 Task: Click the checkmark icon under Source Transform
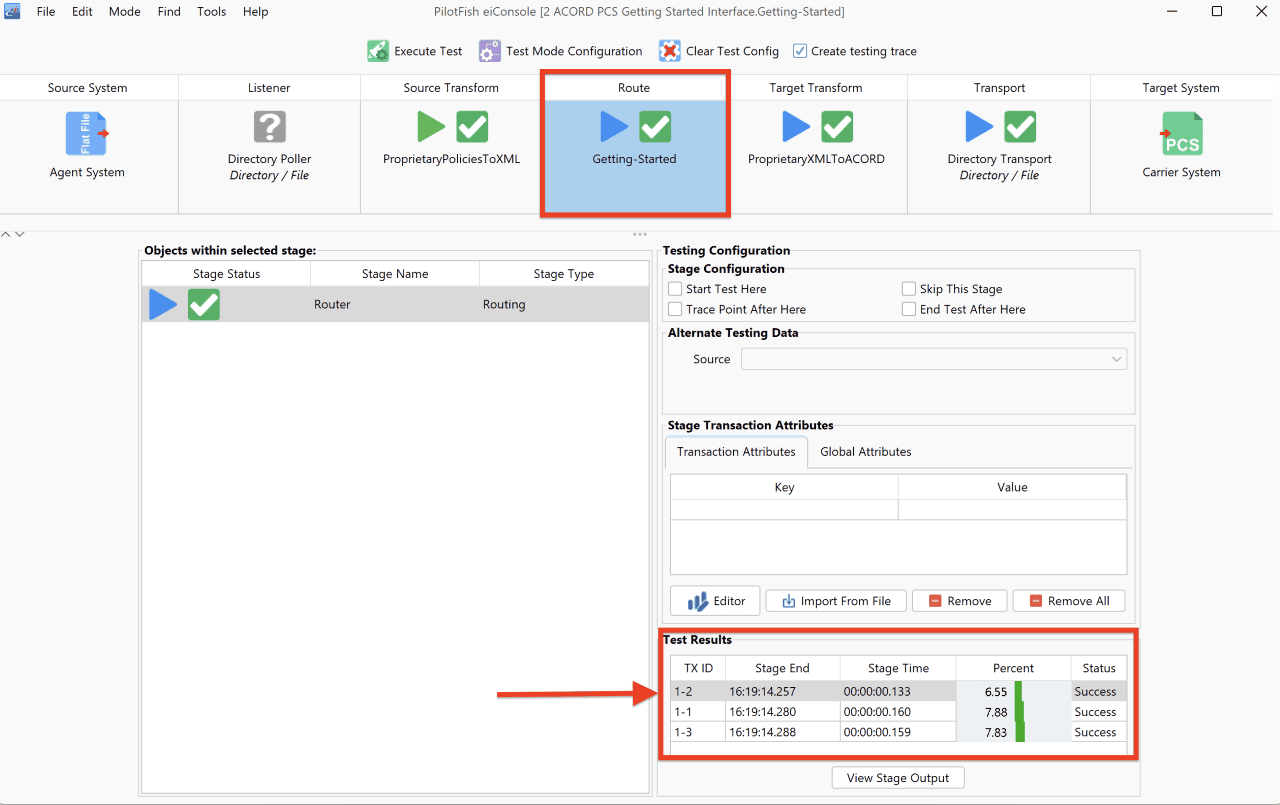pyautogui.click(x=472, y=127)
